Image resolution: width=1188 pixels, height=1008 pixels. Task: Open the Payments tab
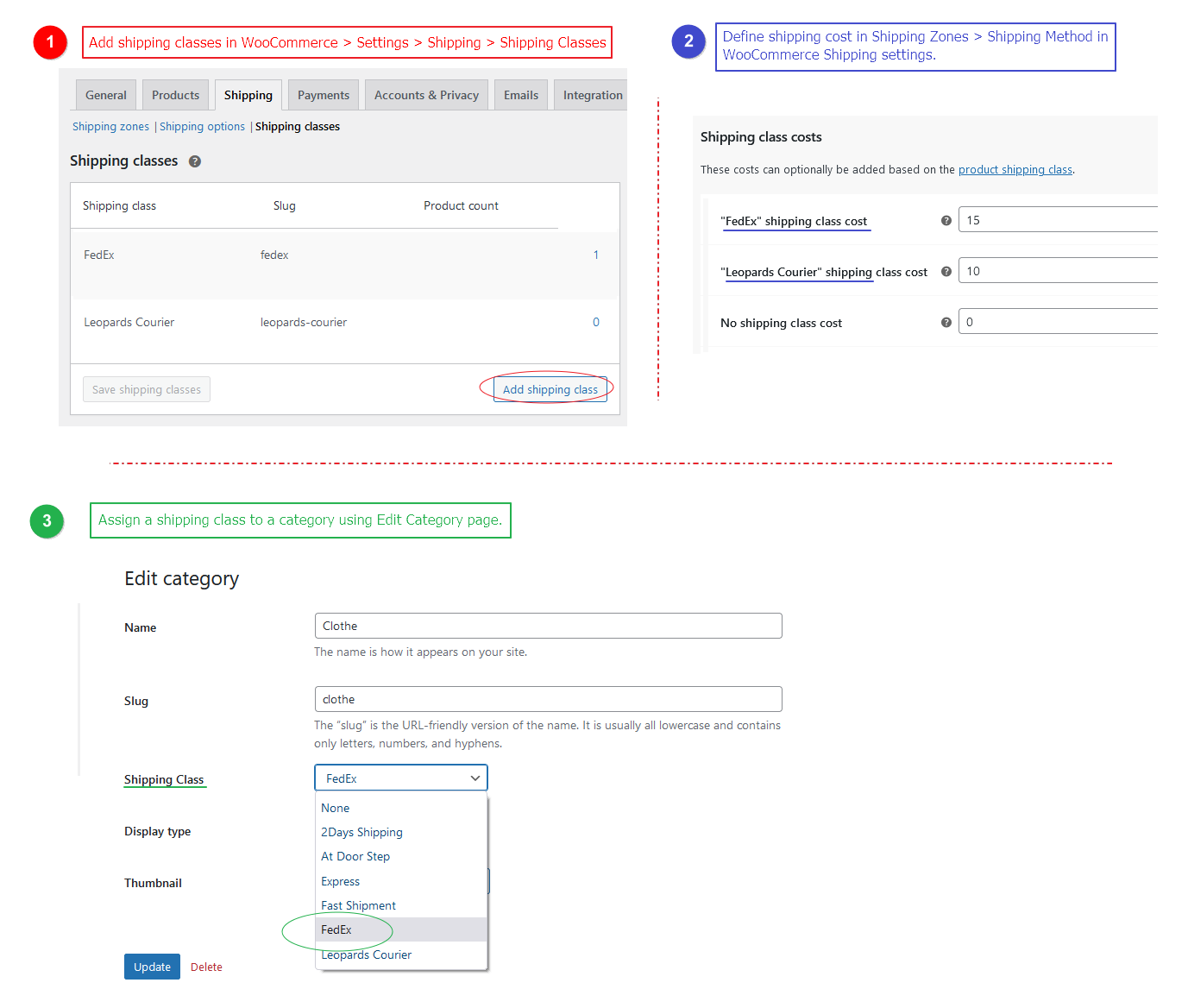(324, 95)
